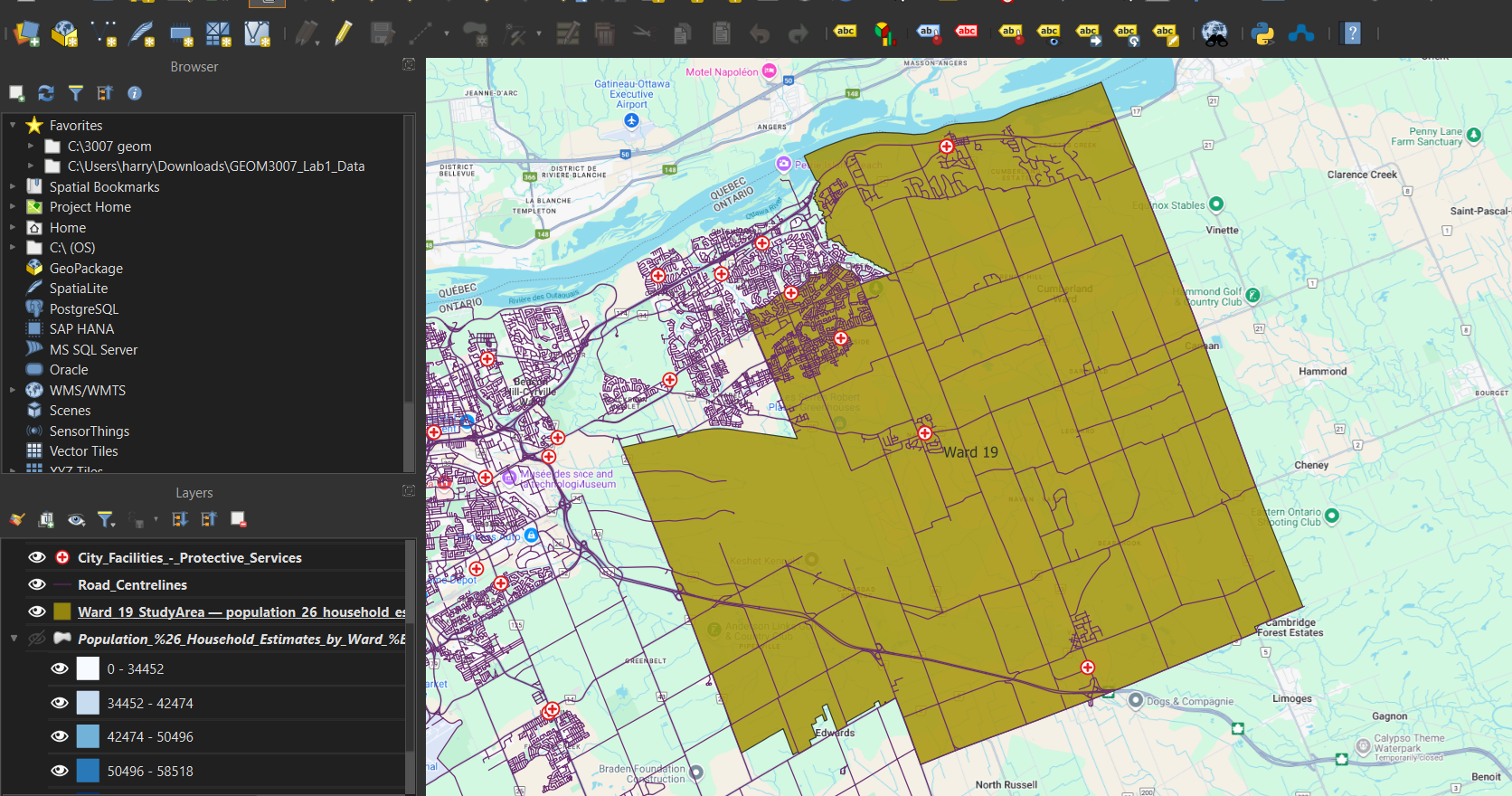
Task: Open the Python Console icon
Action: pos(1262,34)
